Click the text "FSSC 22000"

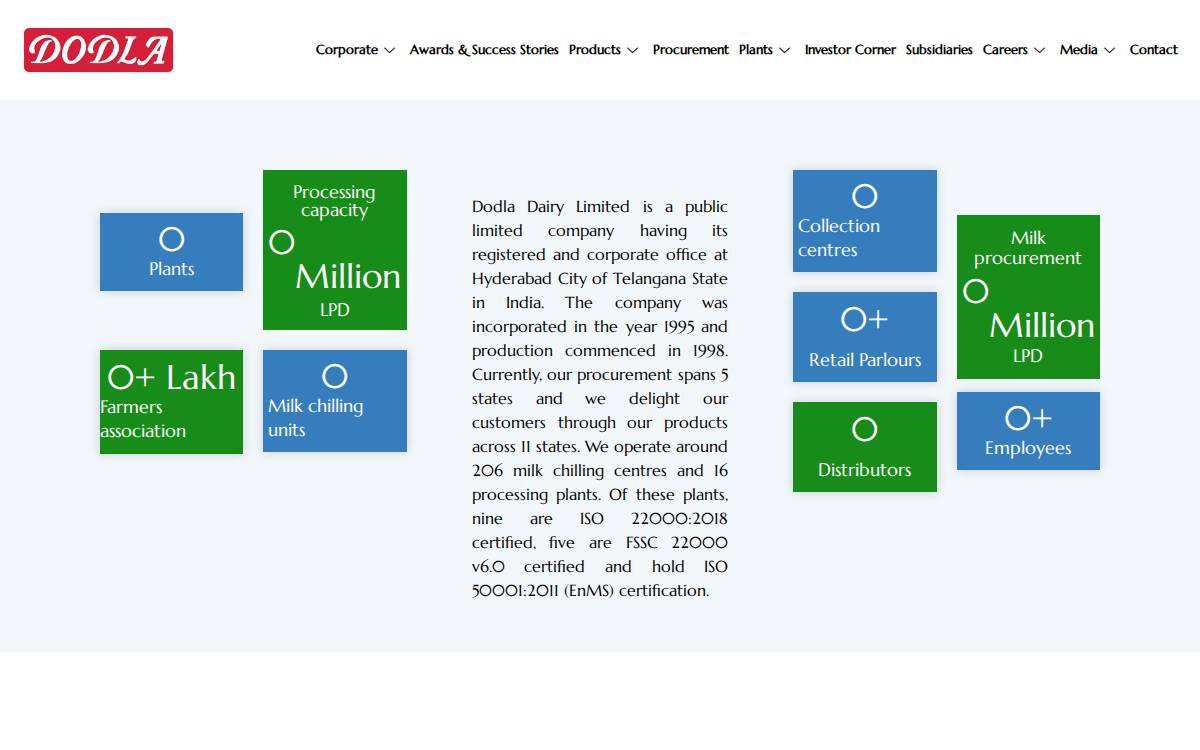[x=677, y=543]
